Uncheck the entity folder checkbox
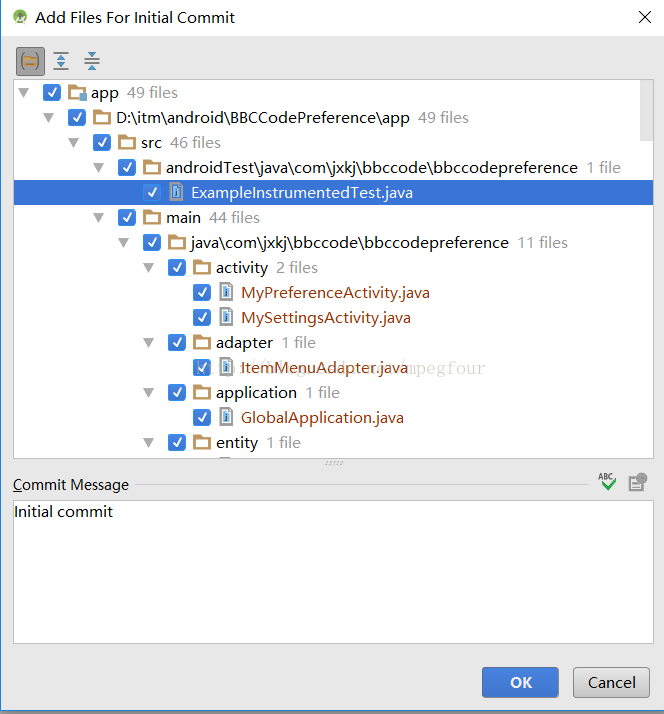Screen dimensions: 664x714 (177, 442)
